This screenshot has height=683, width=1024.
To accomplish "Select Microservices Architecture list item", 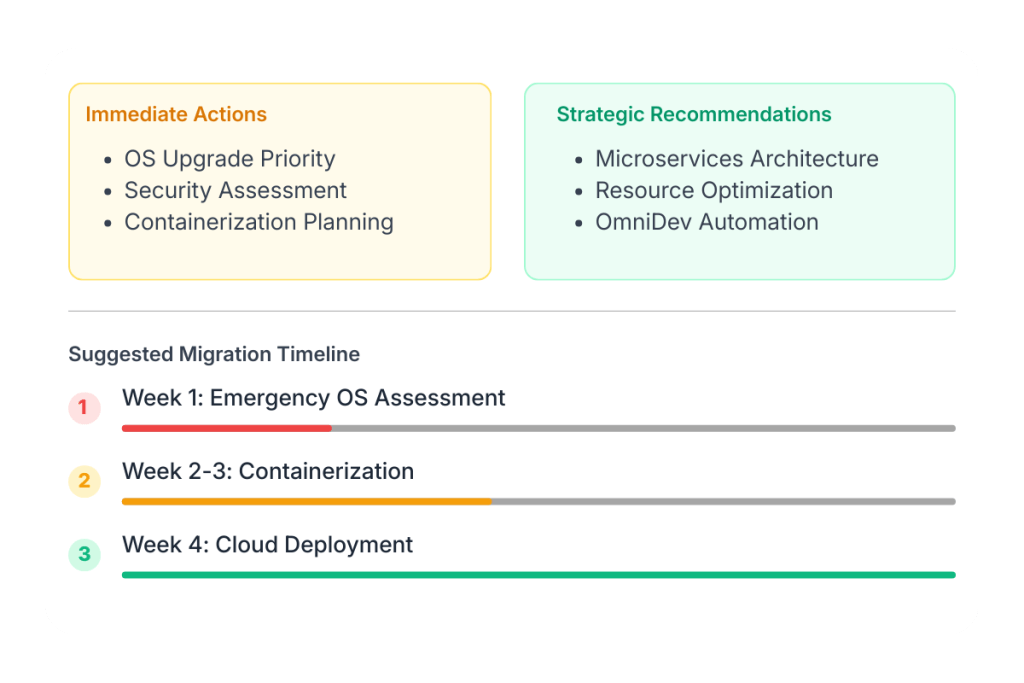I will click(736, 159).
